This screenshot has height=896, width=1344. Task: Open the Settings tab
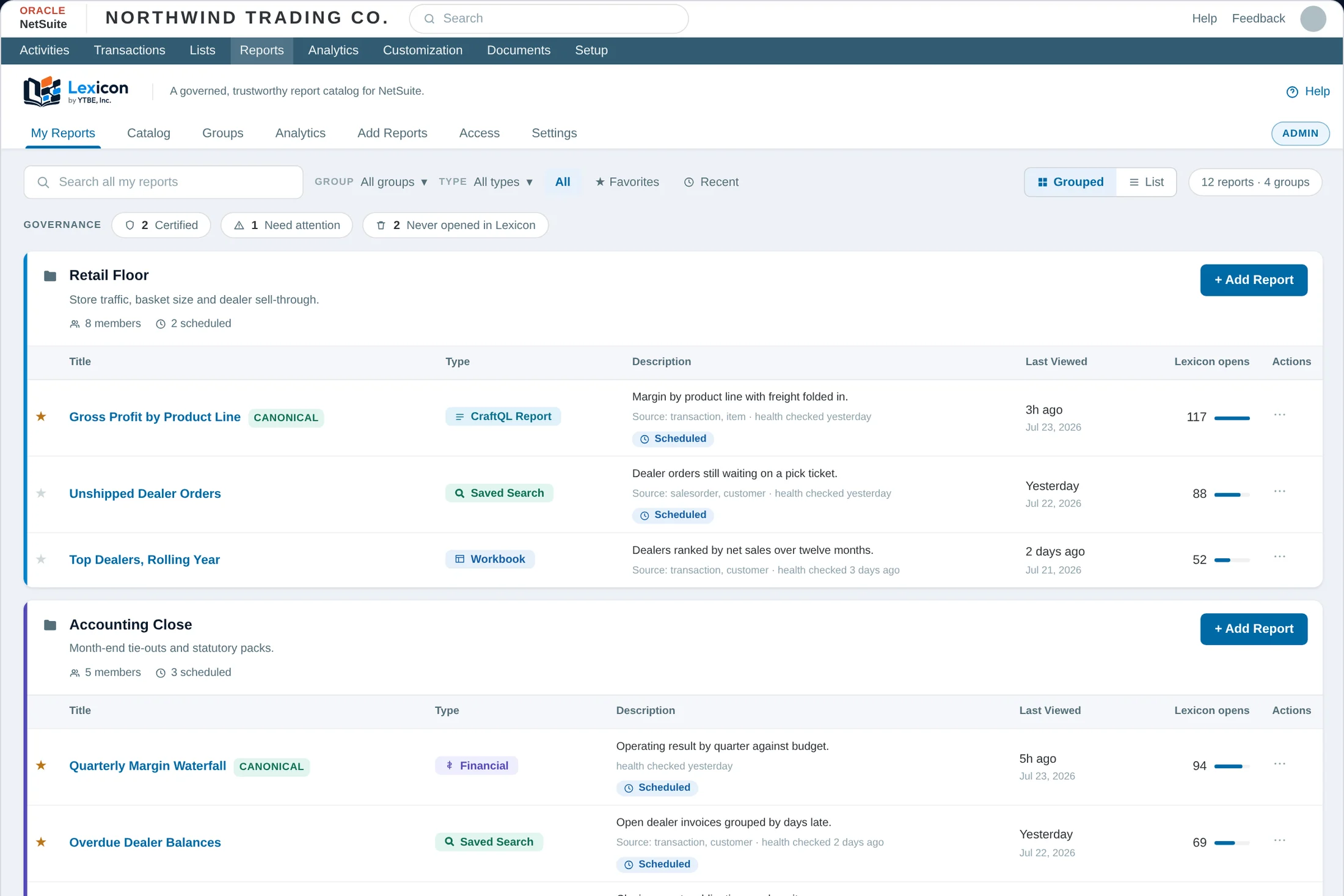pos(554,133)
